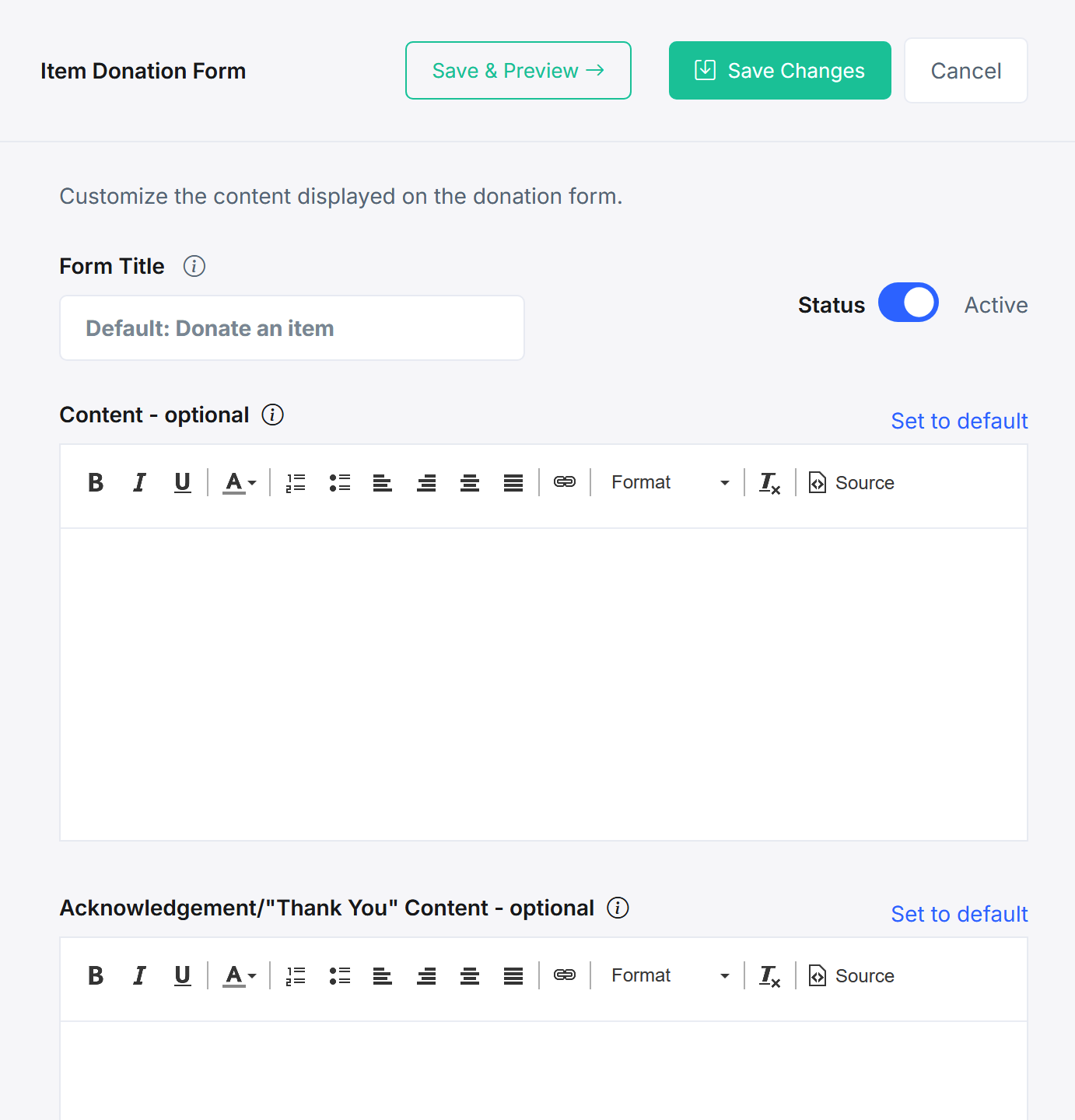Click the Form Title input field
Image resolution: width=1075 pixels, height=1120 pixels.
tap(292, 328)
